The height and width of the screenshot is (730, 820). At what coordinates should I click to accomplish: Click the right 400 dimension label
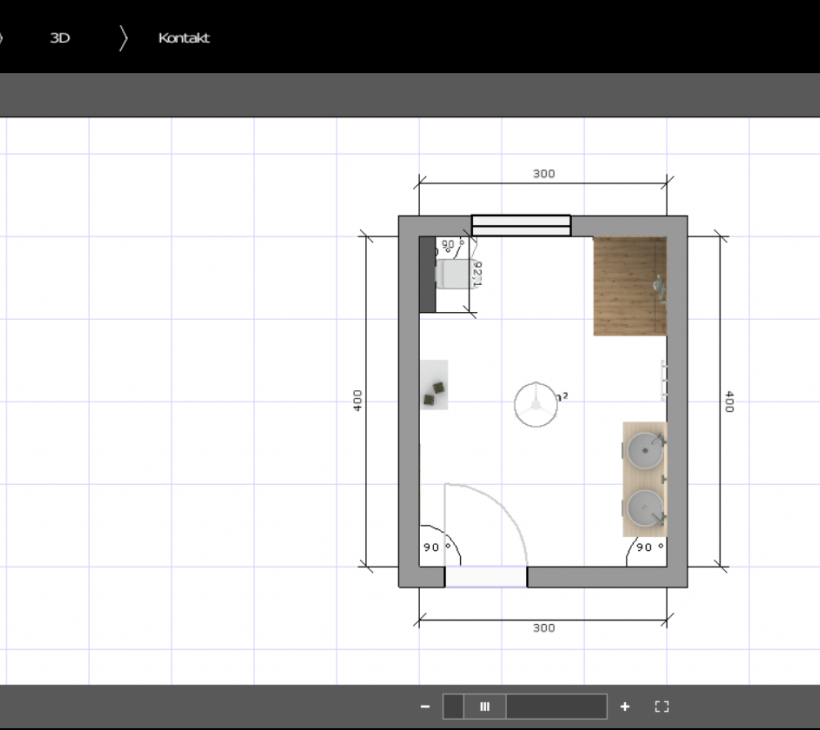point(729,402)
